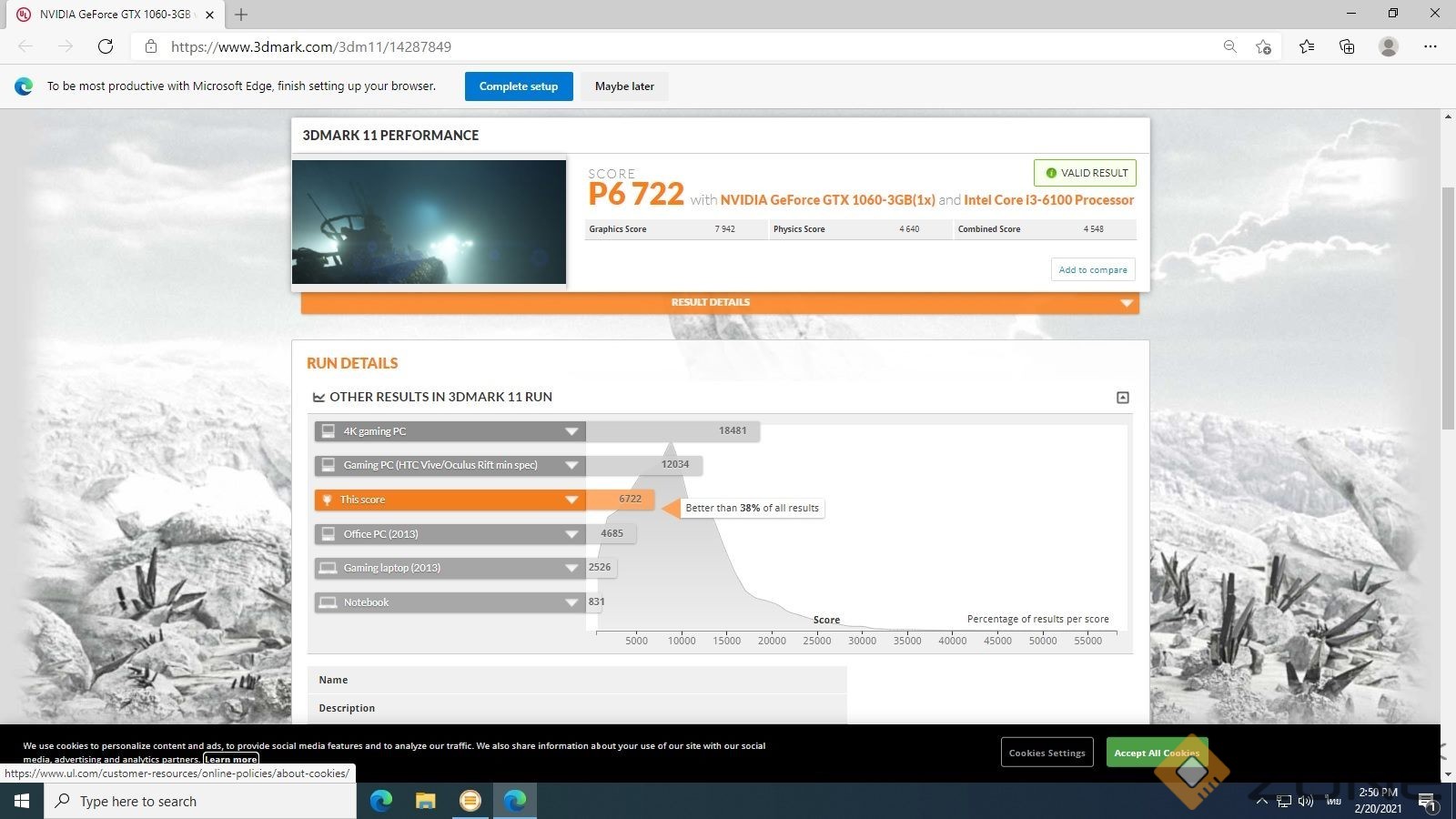
Task: Click the VALID RESULT badge
Action: (1085, 173)
